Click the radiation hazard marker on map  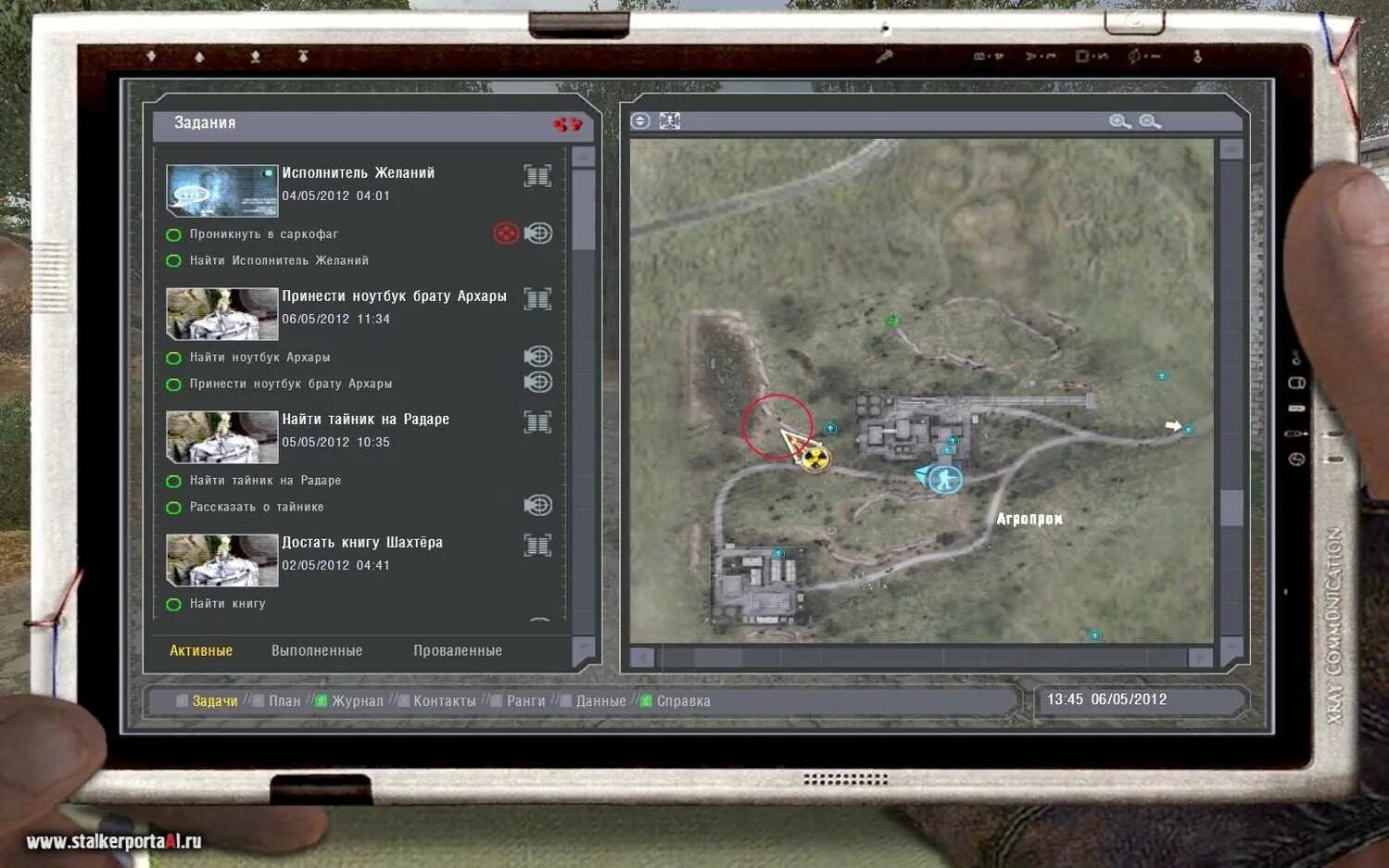pos(814,458)
